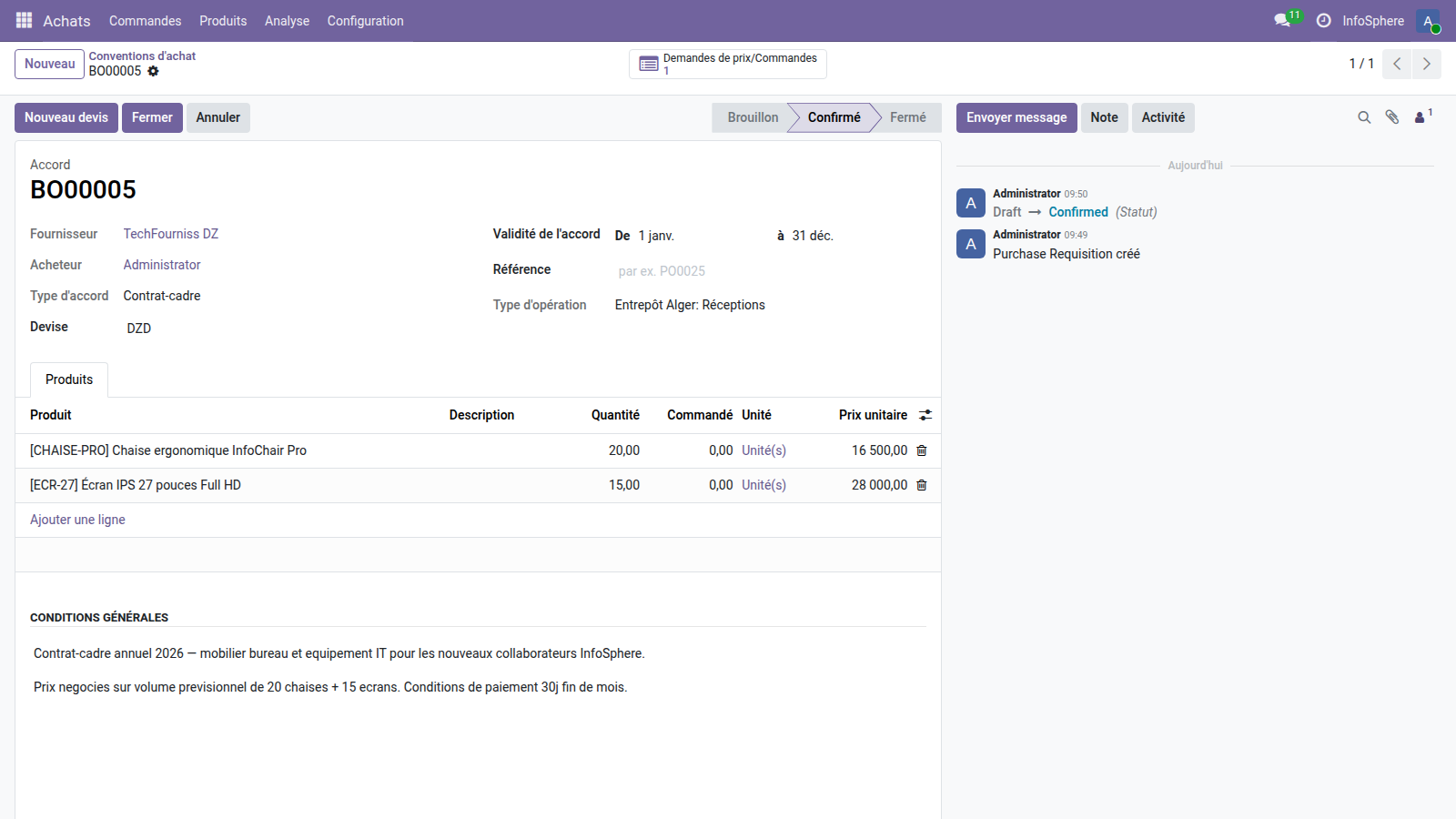
Task: Select the Produits tab
Action: point(69,379)
